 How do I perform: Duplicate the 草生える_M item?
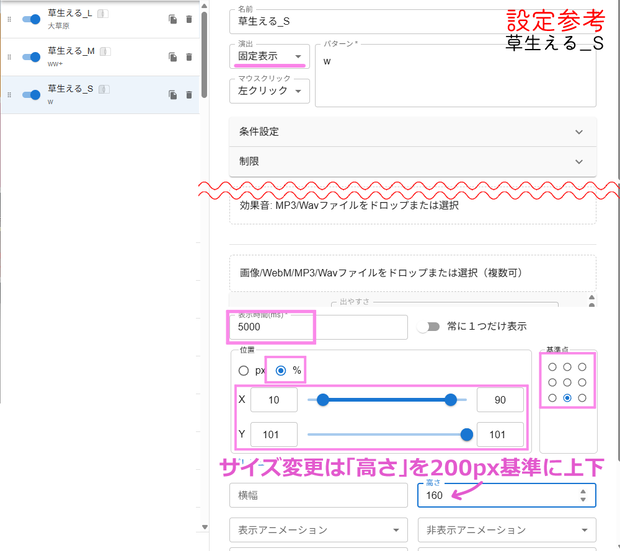click(x=173, y=57)
